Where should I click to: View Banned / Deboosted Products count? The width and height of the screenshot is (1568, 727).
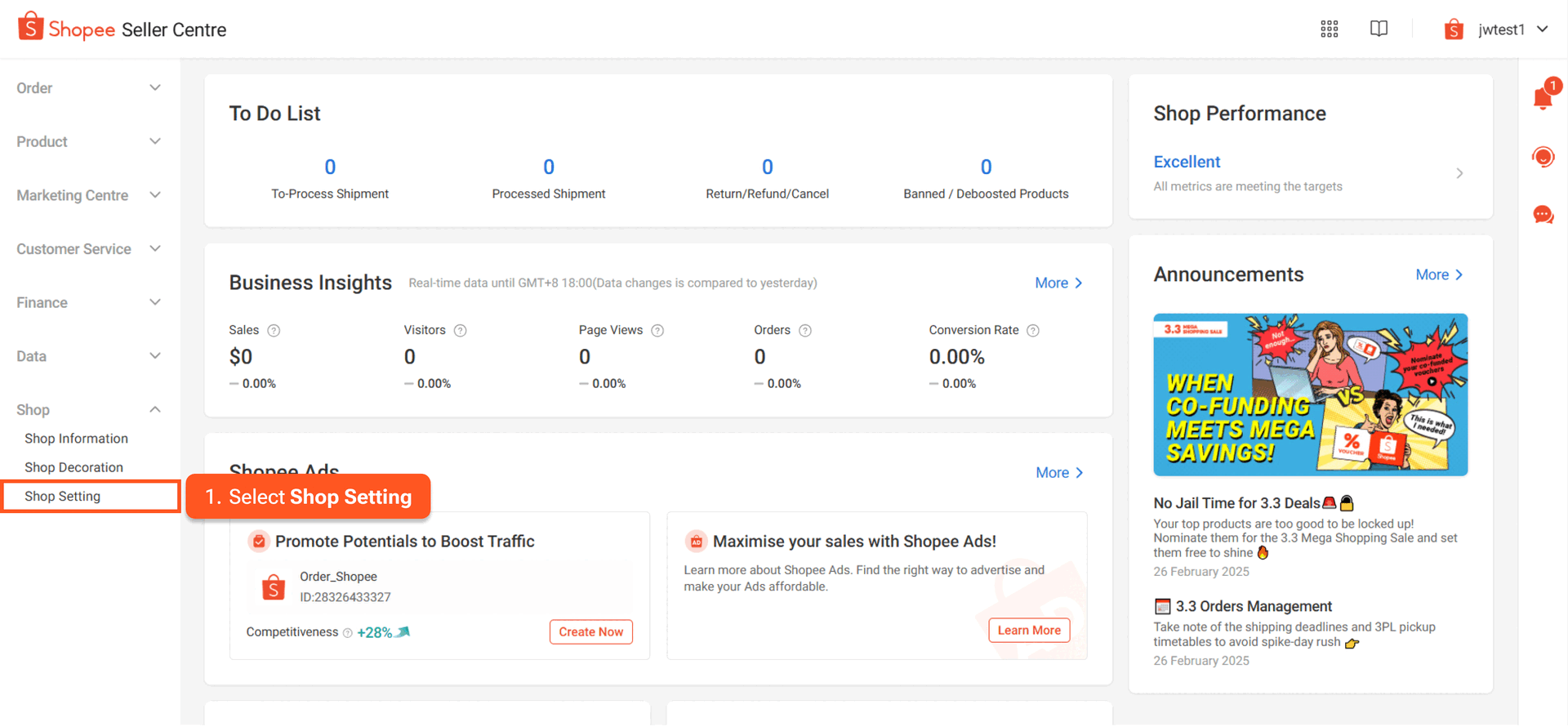[987, 167]
